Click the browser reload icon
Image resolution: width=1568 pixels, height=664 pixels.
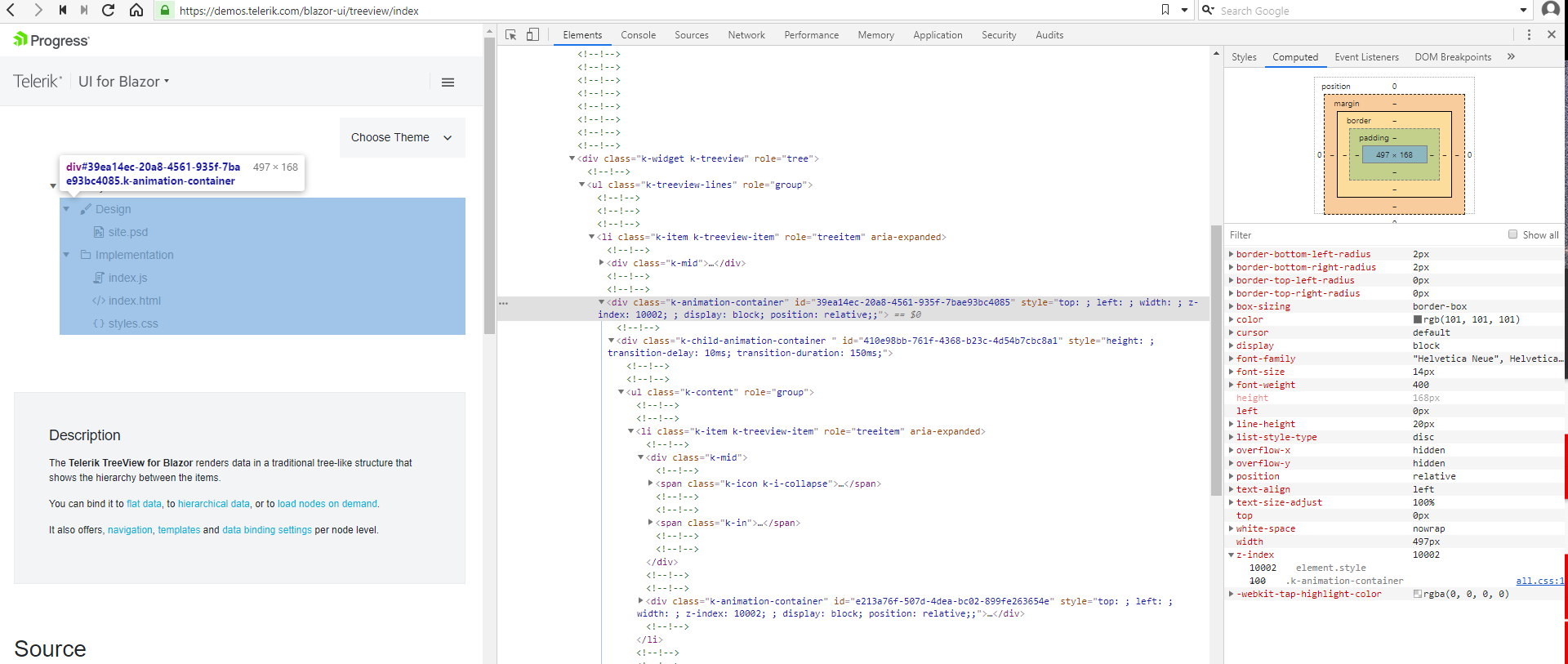(x=108, y=11)
